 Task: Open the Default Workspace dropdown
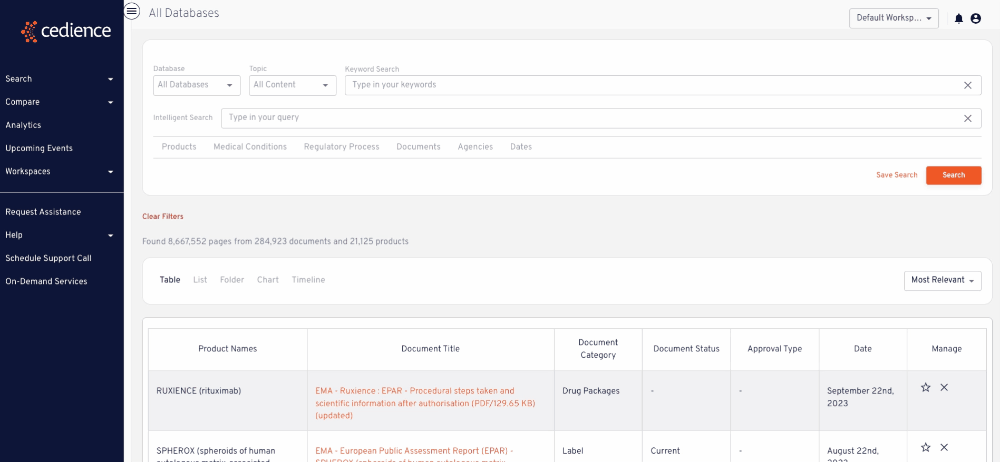click(x=894, y=19)
